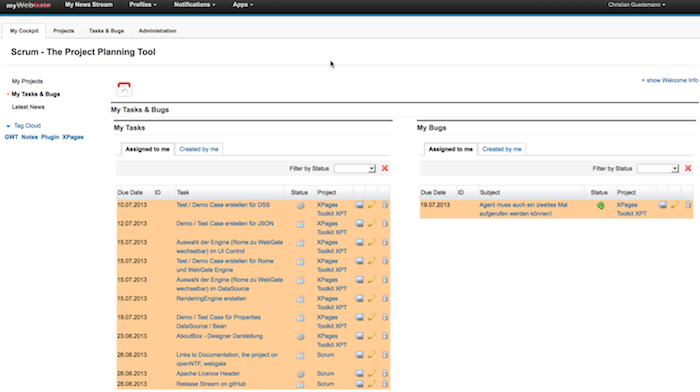Click the myWebGate logo
Image resolution: width=700 pixels, height=392 pixels.
click(28, 5)
